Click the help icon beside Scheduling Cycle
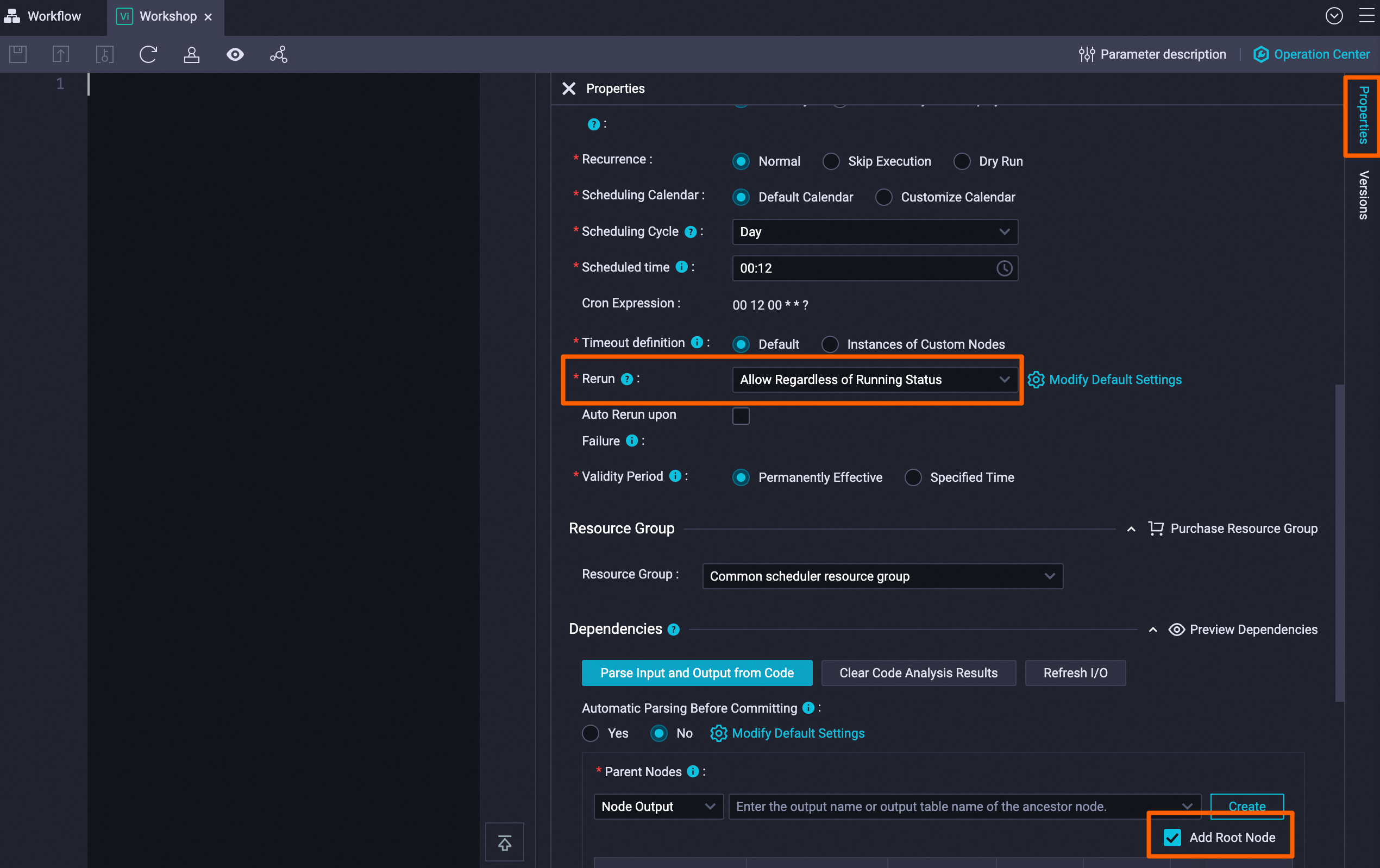1380x868 pixels. pyautogui.click(x=691, y=232)
